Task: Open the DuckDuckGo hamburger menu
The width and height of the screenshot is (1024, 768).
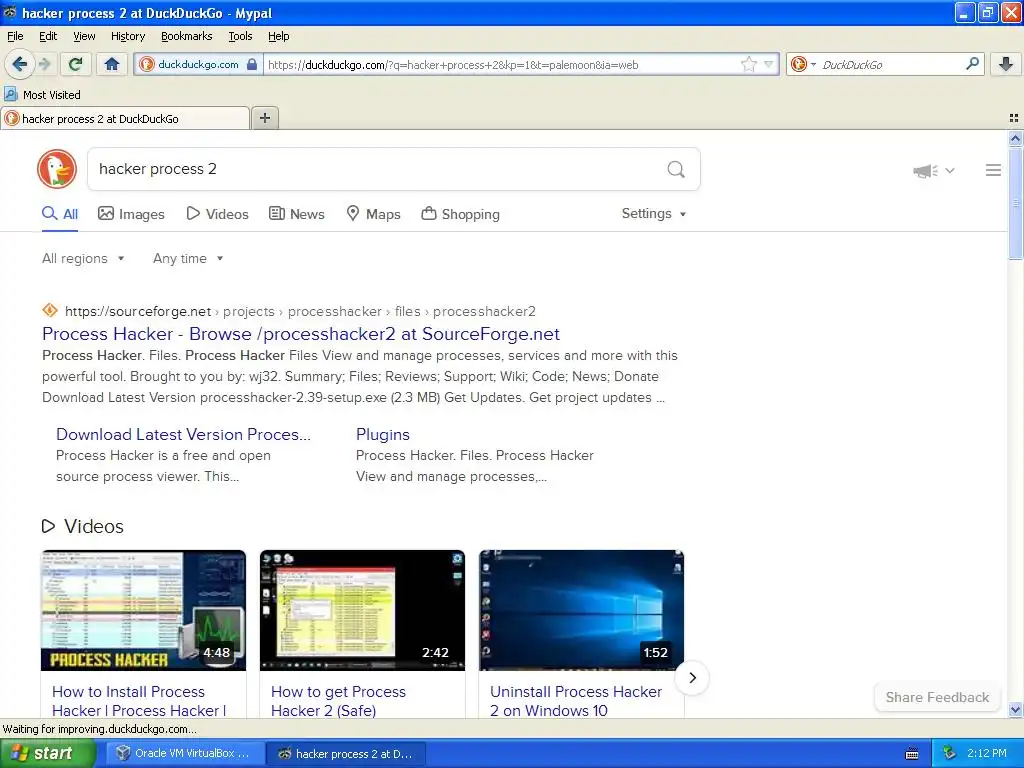Action: click(x=993, y=170)
